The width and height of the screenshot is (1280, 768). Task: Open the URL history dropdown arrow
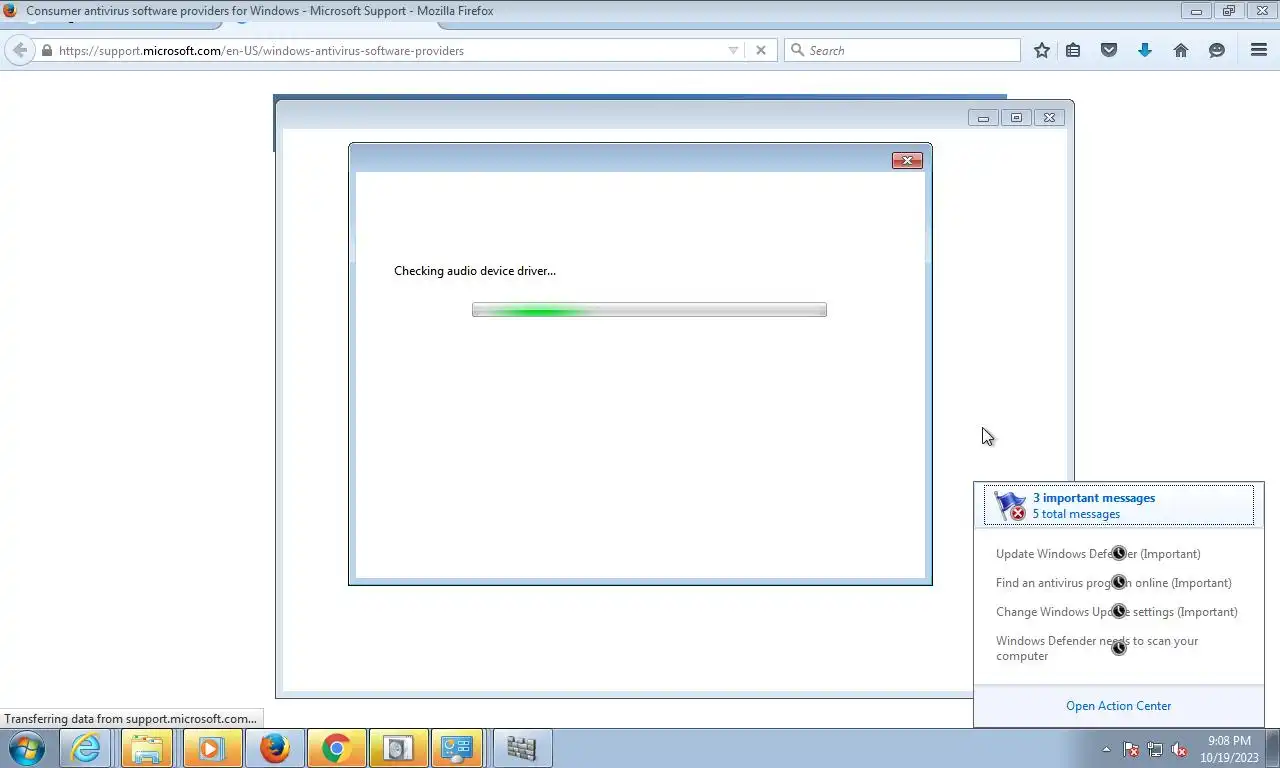733,50
